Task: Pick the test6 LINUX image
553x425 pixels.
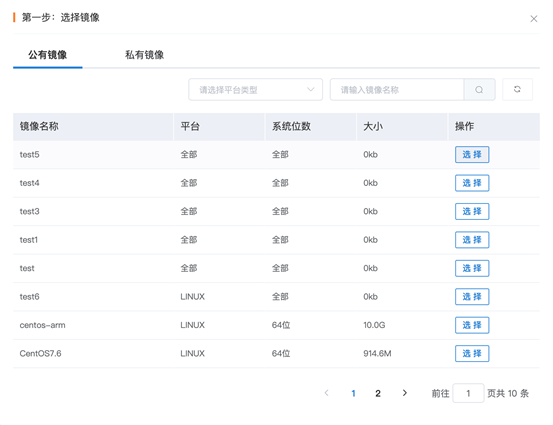Action: pyautogui.click(x=472, y=297)
